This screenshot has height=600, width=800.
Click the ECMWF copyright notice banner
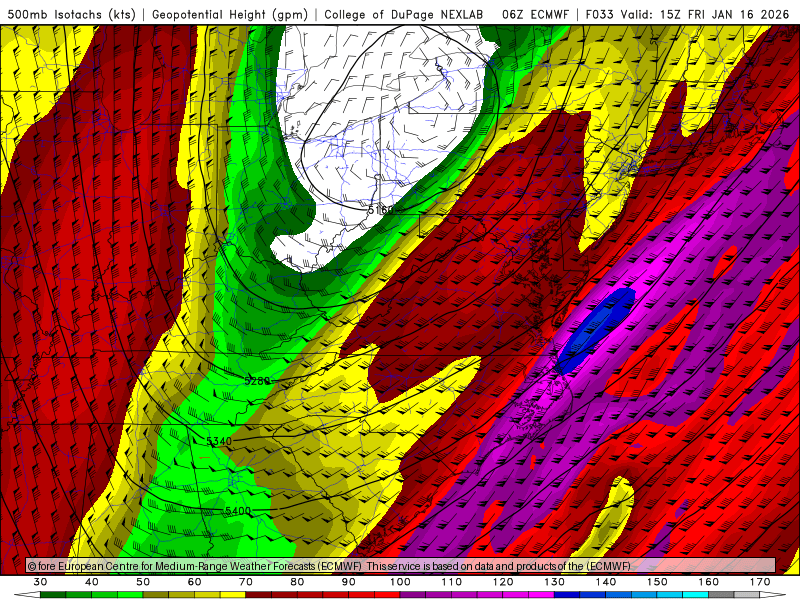tap(401, 566)
